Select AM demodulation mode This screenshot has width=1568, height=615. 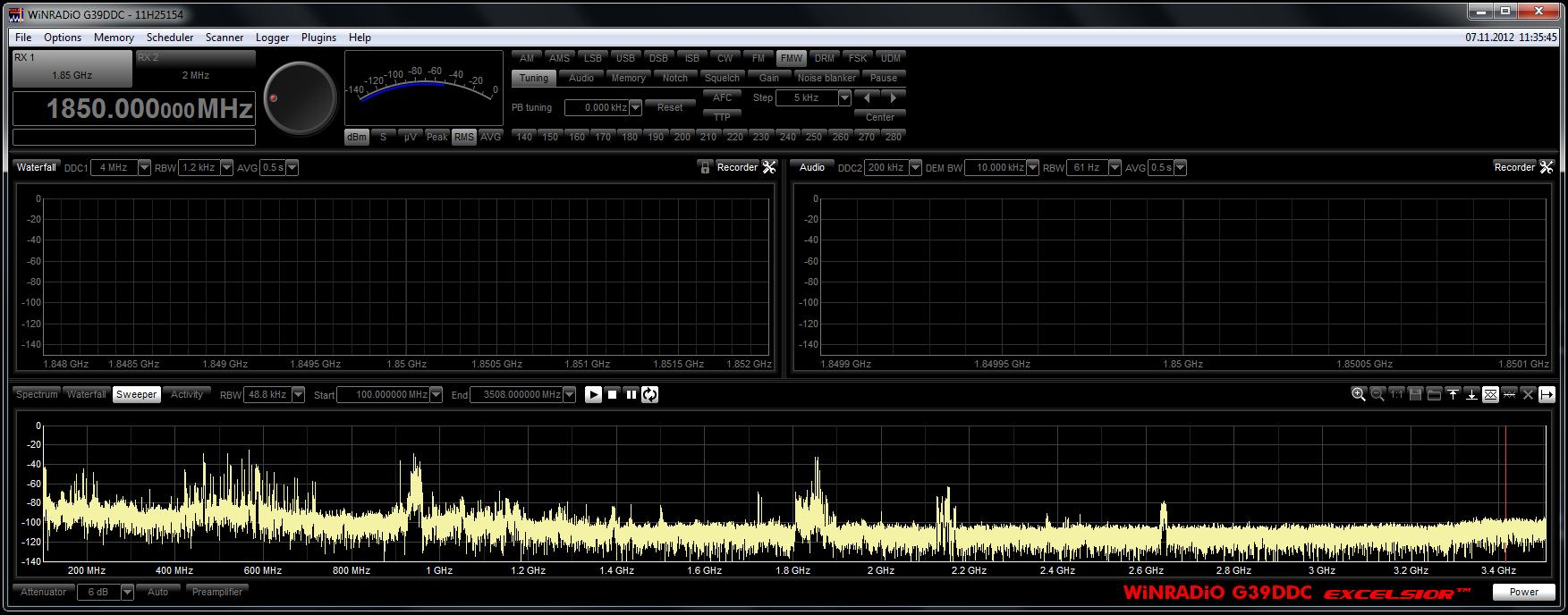[527, 58]
